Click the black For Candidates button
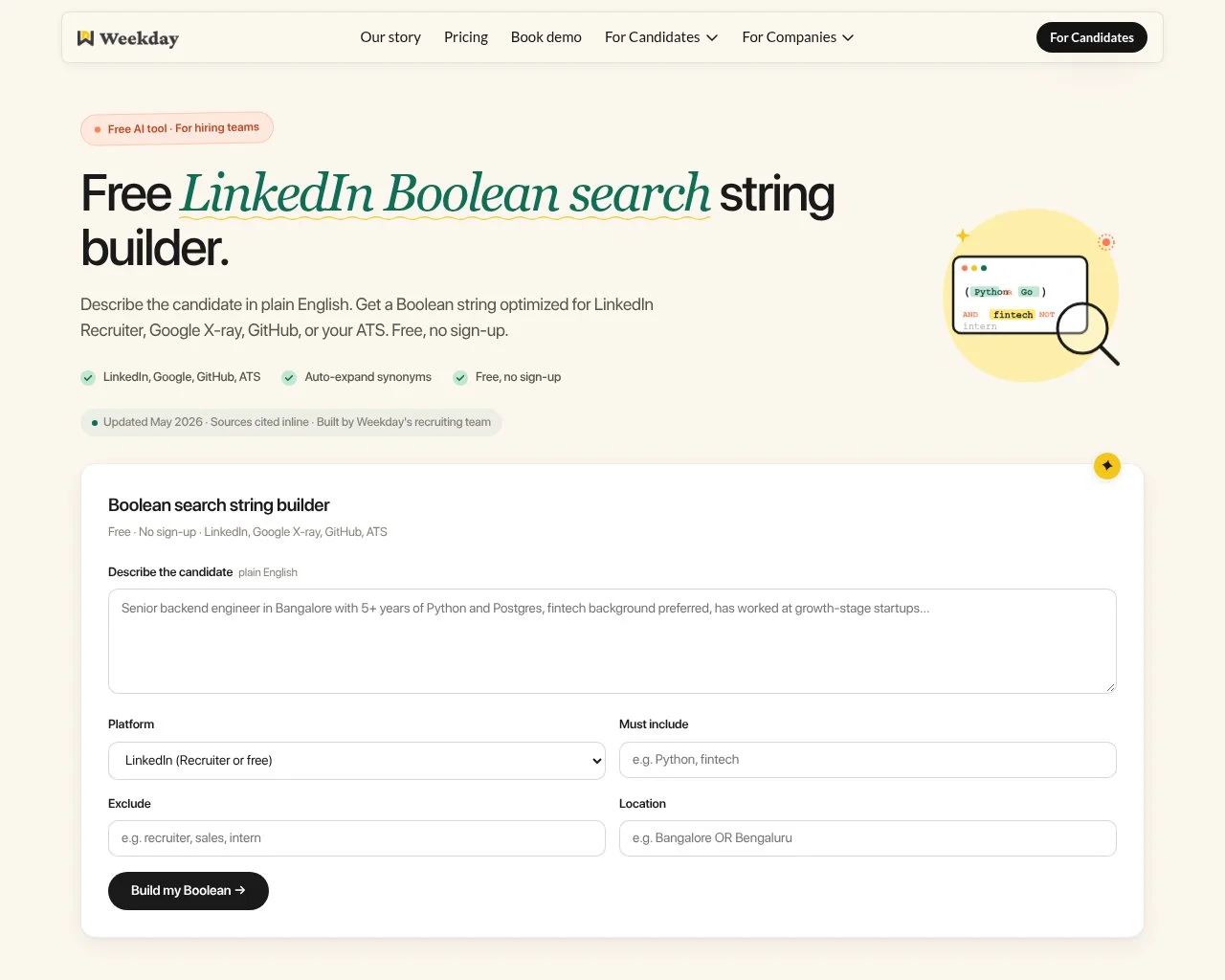The width and height of the screenshot is (1225, 980). [1092, 37]
